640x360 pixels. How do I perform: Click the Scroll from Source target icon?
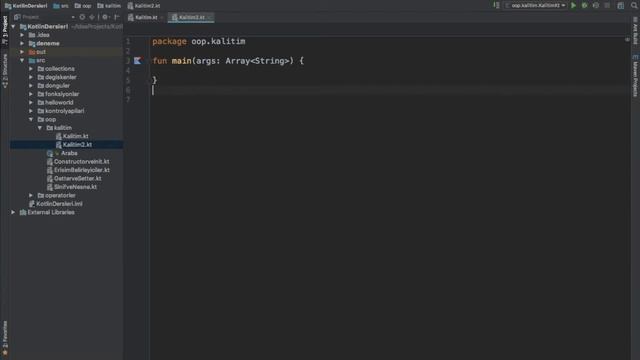(x=82, y=17)
